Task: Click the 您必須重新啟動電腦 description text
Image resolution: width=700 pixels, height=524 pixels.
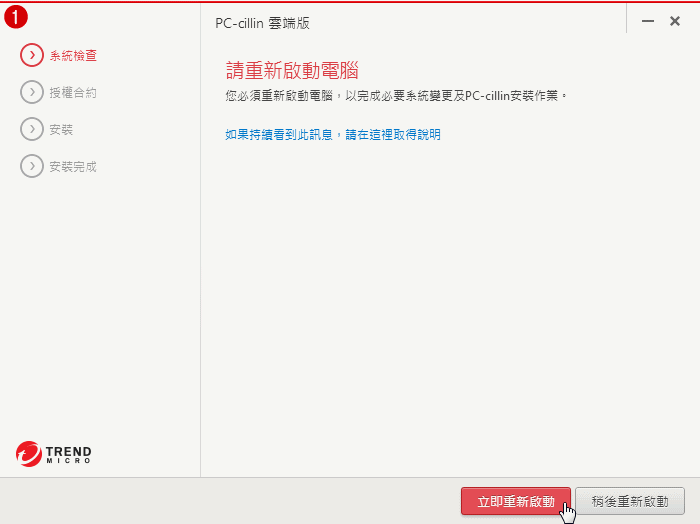Action: pos(396,96)
